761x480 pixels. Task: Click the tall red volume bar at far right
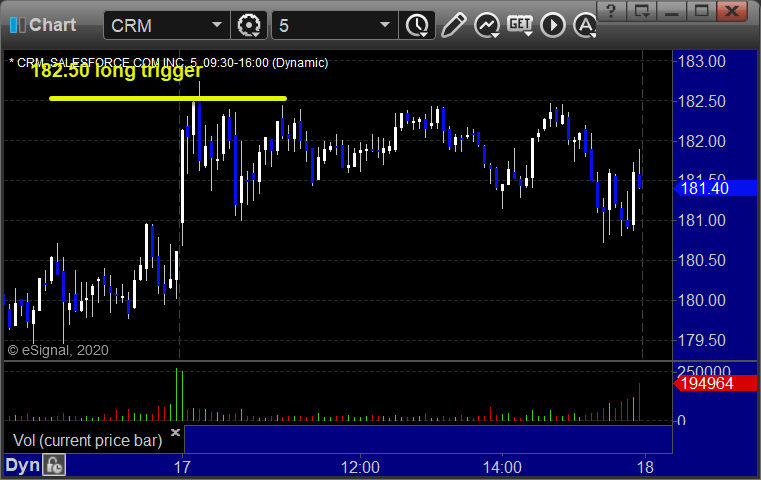click(640, 401)
